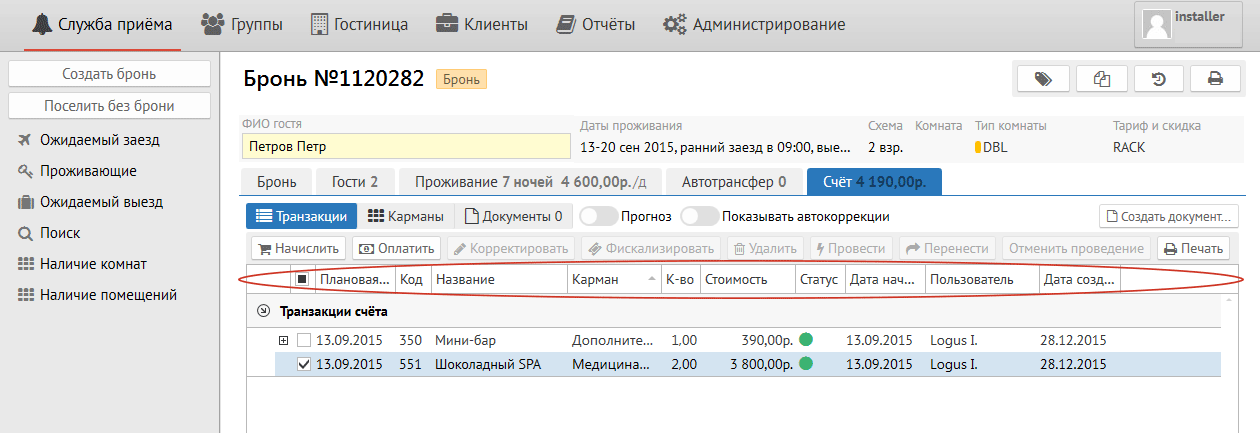Sort by the Карман column header
Image resolution: width=1260 pixels, height=433 pixels.
click(612, 280)
